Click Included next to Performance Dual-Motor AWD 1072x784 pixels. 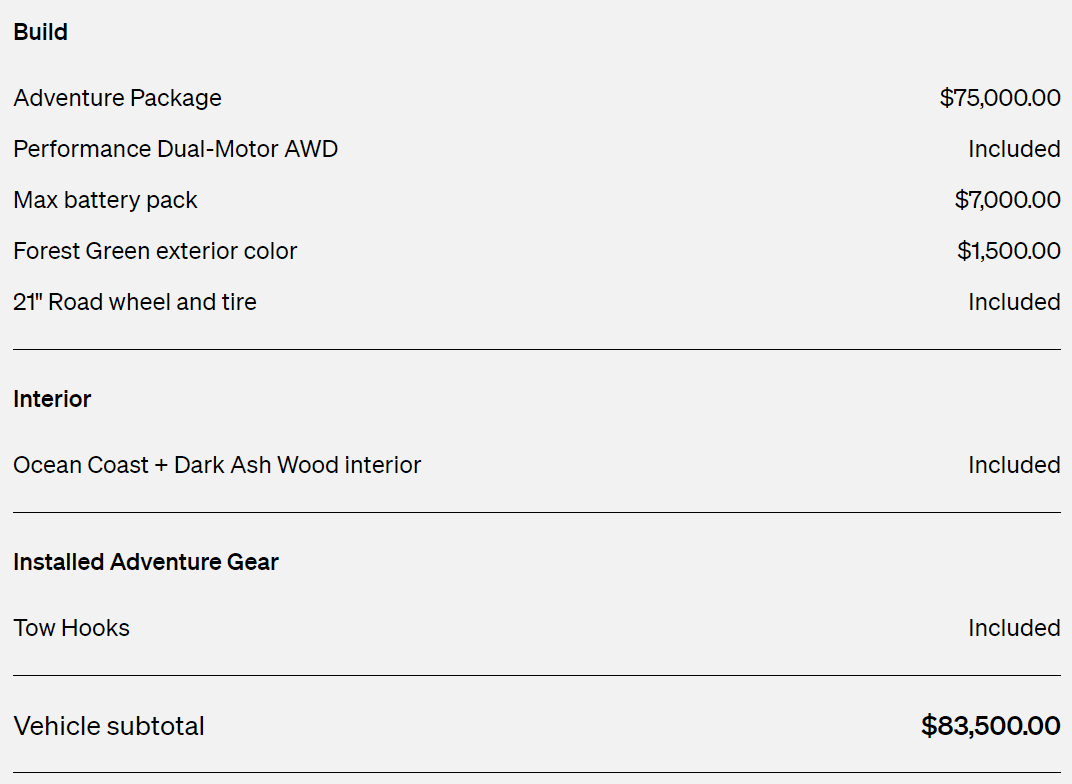click(1013, 149)
